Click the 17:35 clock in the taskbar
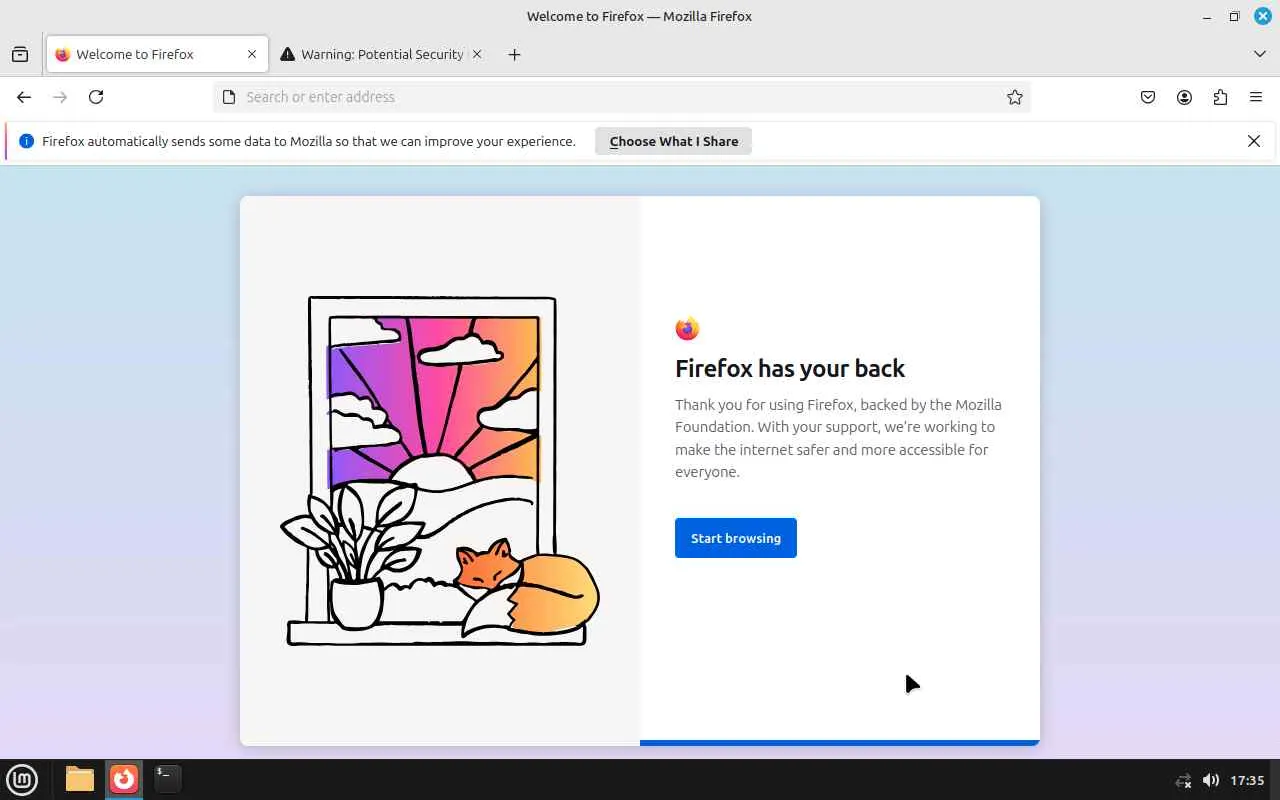The image size is (1280, 800). [x=1248, y=780]
